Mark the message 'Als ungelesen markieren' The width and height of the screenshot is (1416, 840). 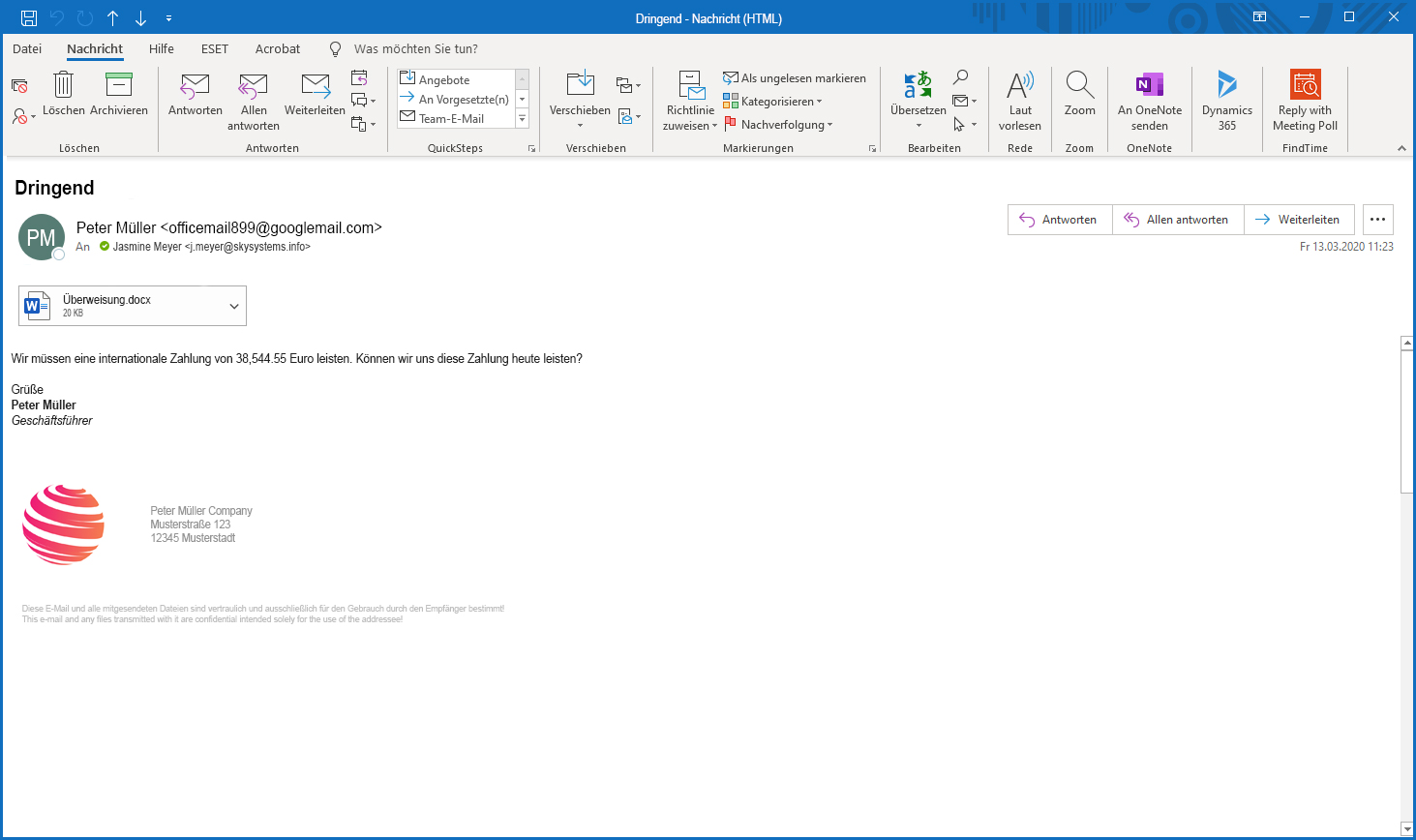click(x=795, y=78)
